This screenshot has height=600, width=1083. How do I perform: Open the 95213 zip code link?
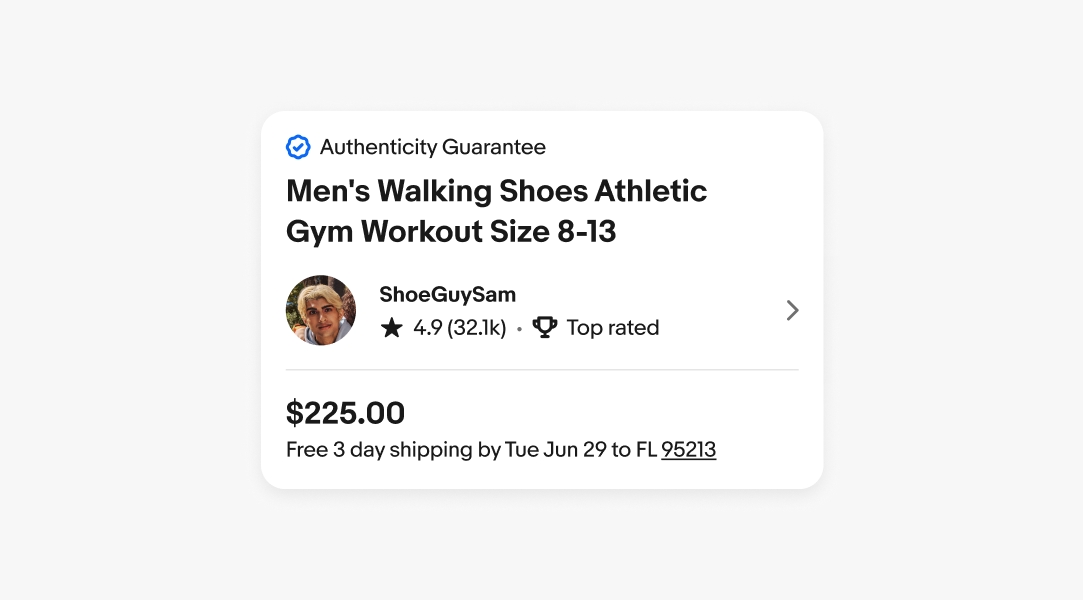689,449
